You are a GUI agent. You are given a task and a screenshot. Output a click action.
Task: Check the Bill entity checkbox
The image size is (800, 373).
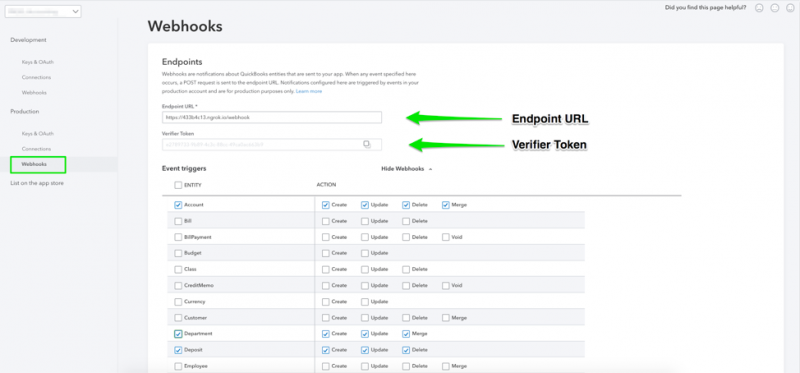click(x=178, y=221)
